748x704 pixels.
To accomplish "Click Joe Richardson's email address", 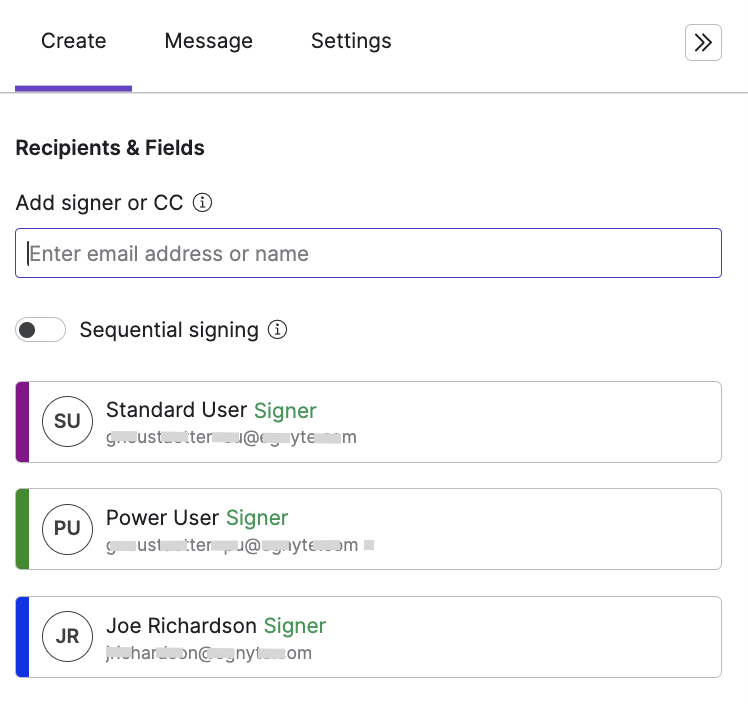I will (209, 653).
